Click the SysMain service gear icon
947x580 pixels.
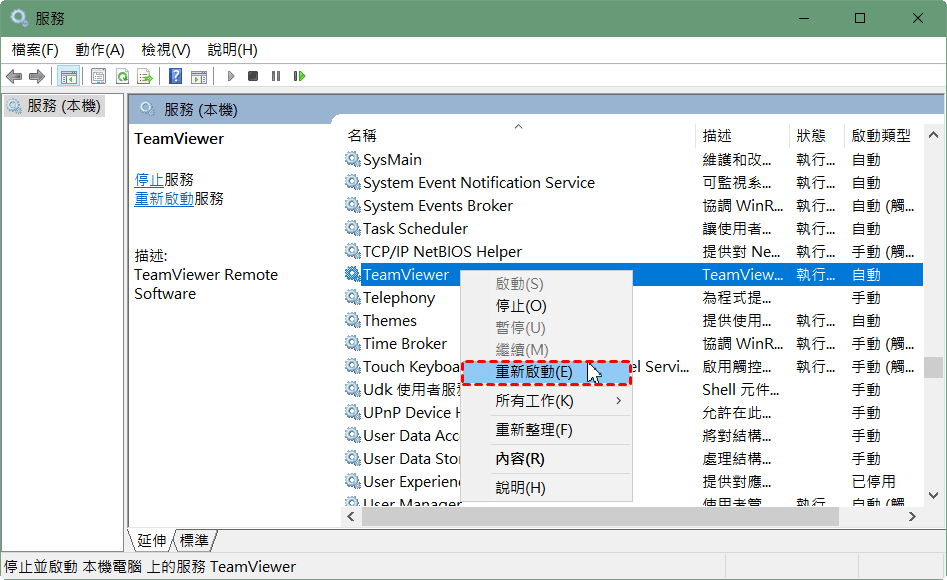tap(353, 160)
